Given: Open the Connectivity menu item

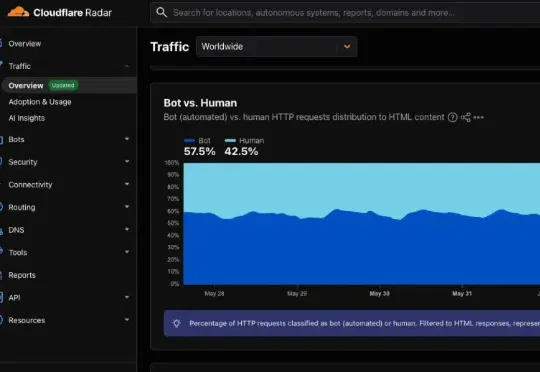Looking at the screenshot, I should pyautogui.click(x=30, y=185).
